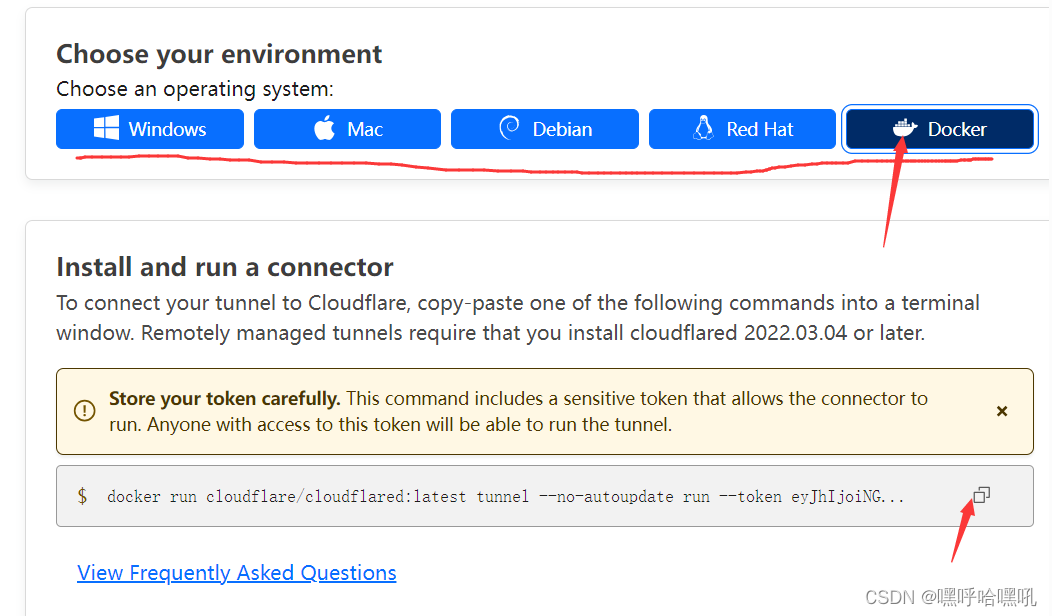Choose the Mac environment button
Viewport: 1052px width, 616px height.
click(x=347, y=129)
